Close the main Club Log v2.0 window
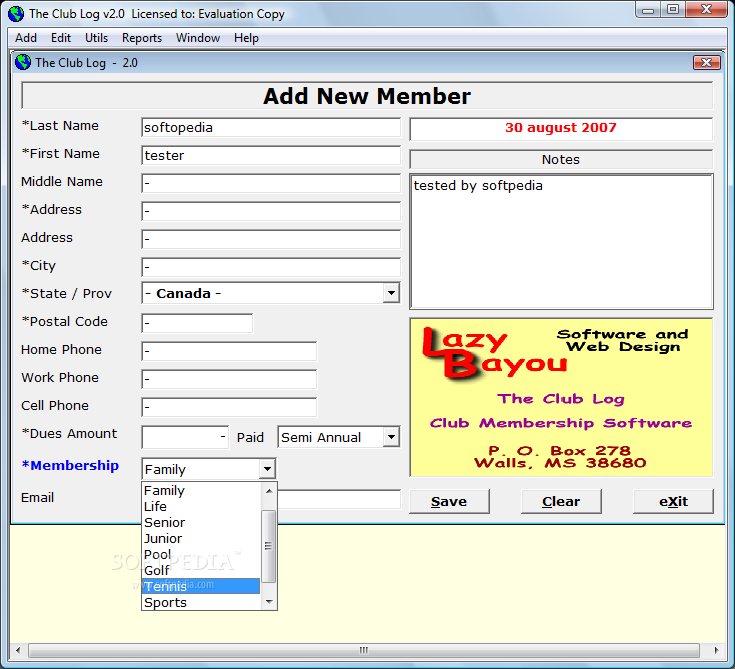The image size is (735, 669). [x=706, y=9]
